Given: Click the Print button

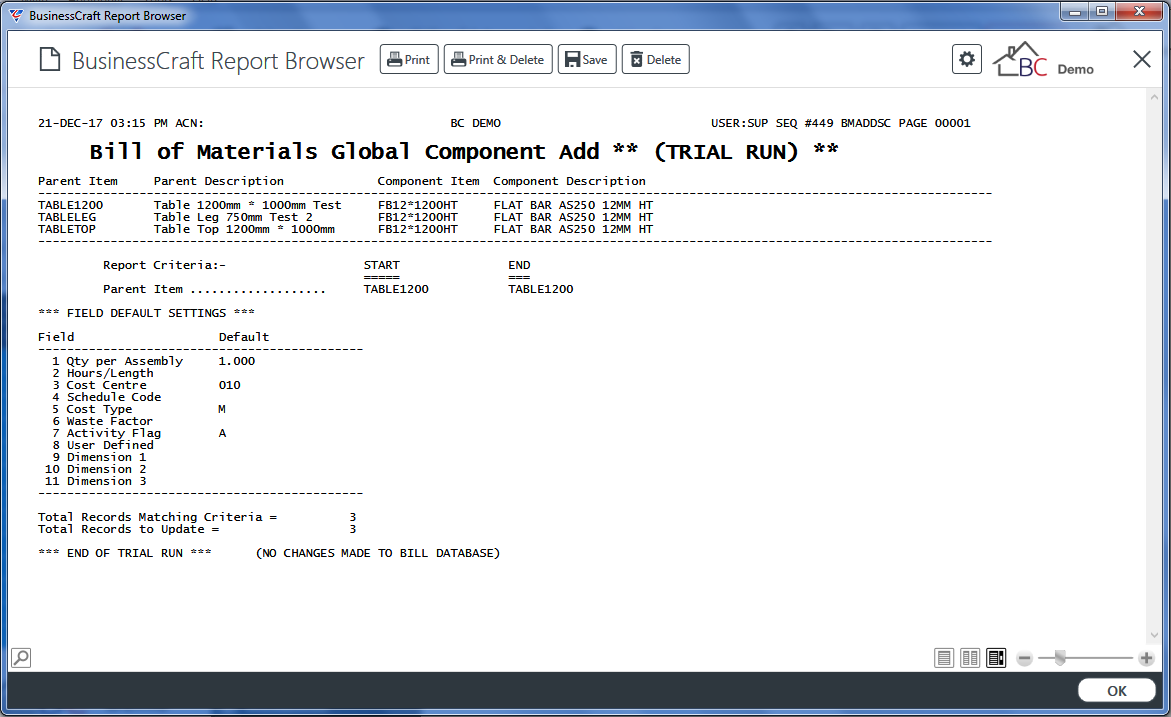Looking at the screenshot, I should (409, 60).
